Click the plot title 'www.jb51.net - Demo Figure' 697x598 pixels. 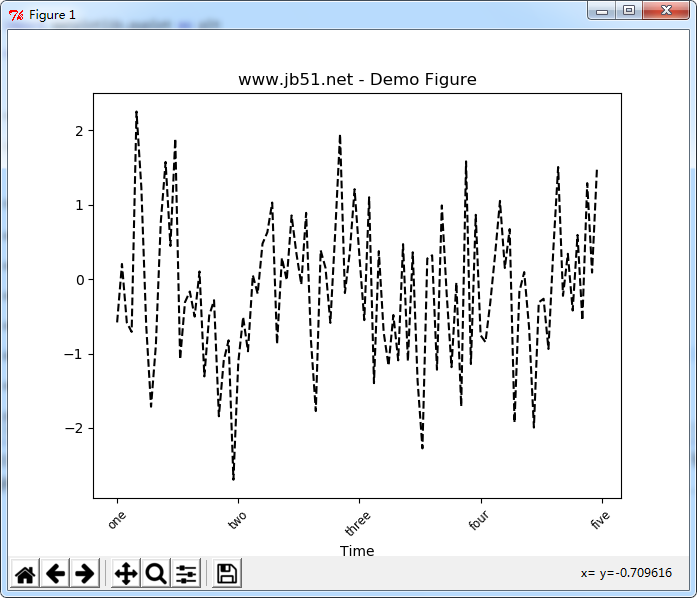(x=357, y=80)
